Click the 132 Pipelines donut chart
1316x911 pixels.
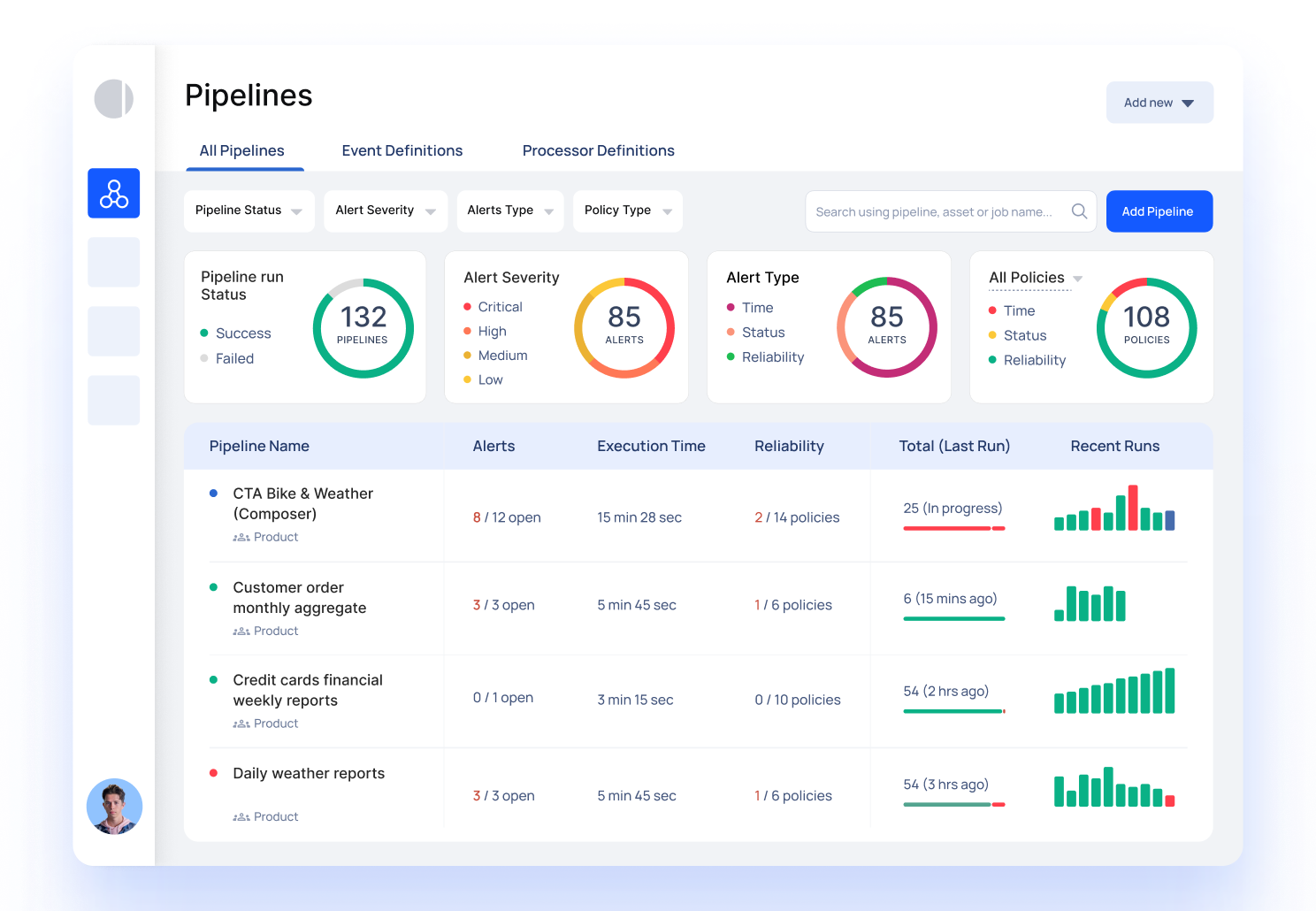[363, 328]
